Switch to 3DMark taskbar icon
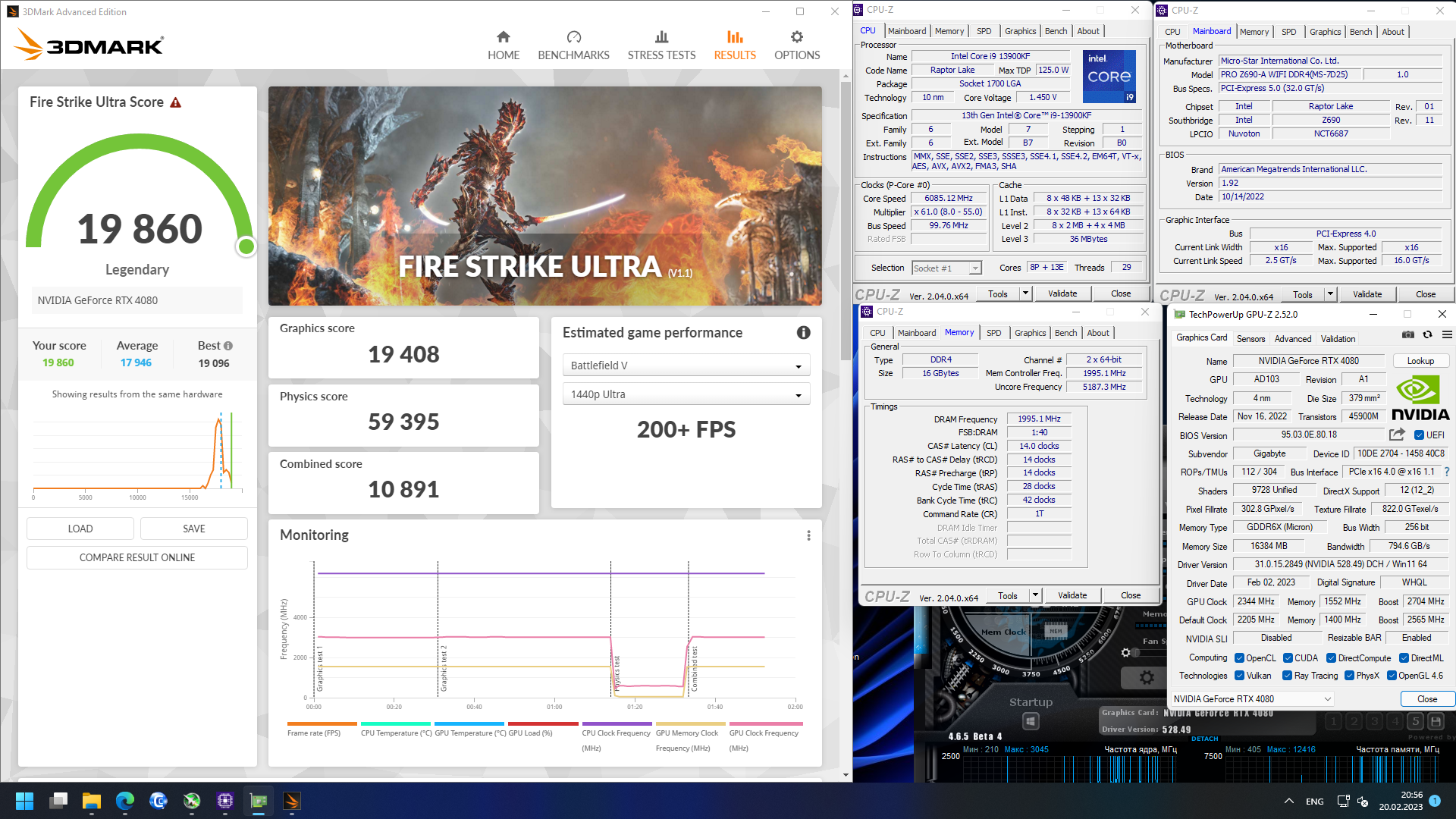Screen dimensions: 1456x819 coord(292,801)
